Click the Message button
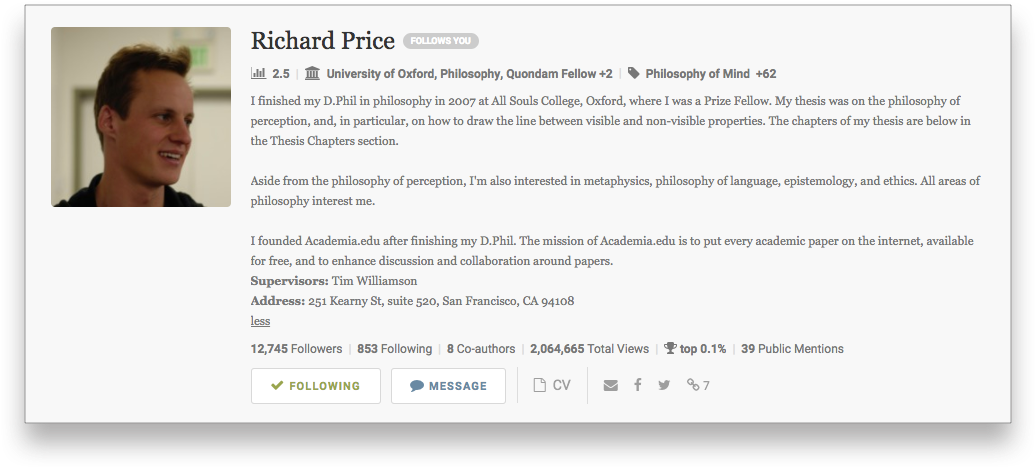Viewport: 1036px width, 468px height. point(449,386)
